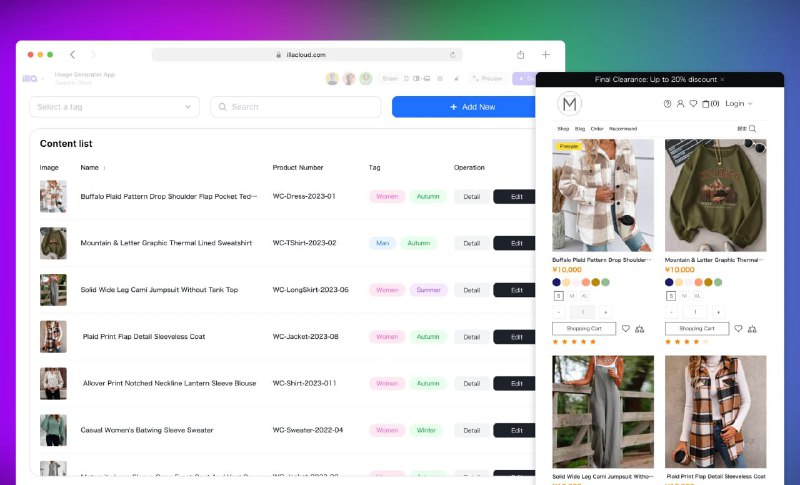Click Share in the illa header
This screenshot has height=485, width=800.
[390, 79]
